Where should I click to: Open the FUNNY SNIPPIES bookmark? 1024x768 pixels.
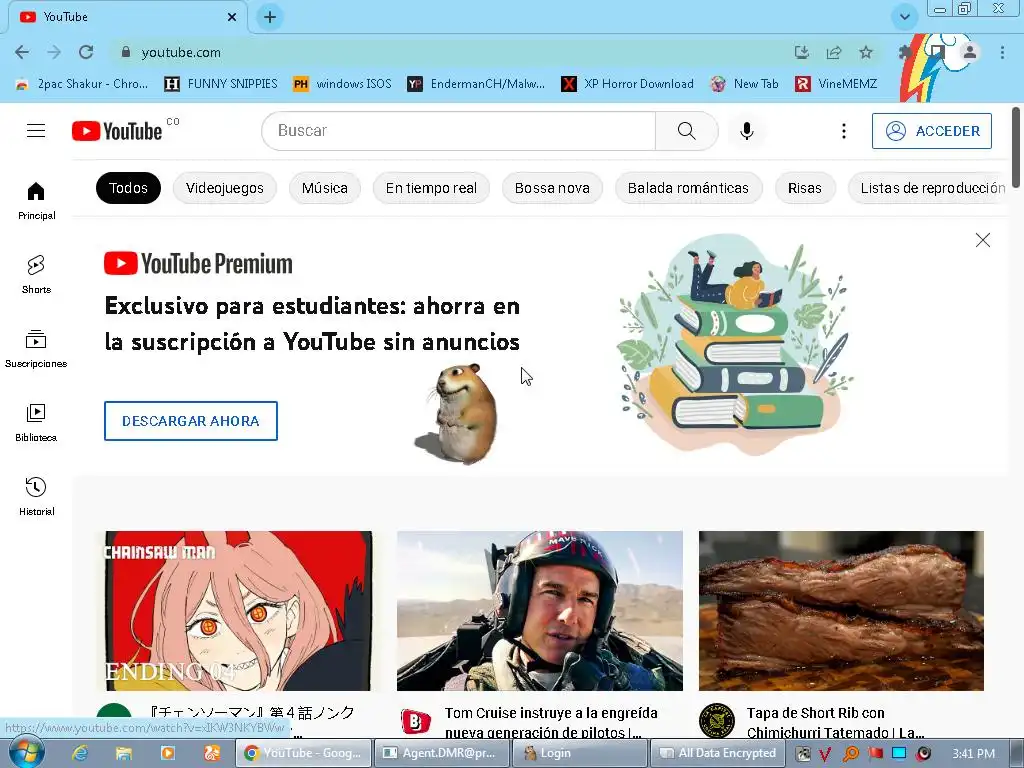click(221, 84)
